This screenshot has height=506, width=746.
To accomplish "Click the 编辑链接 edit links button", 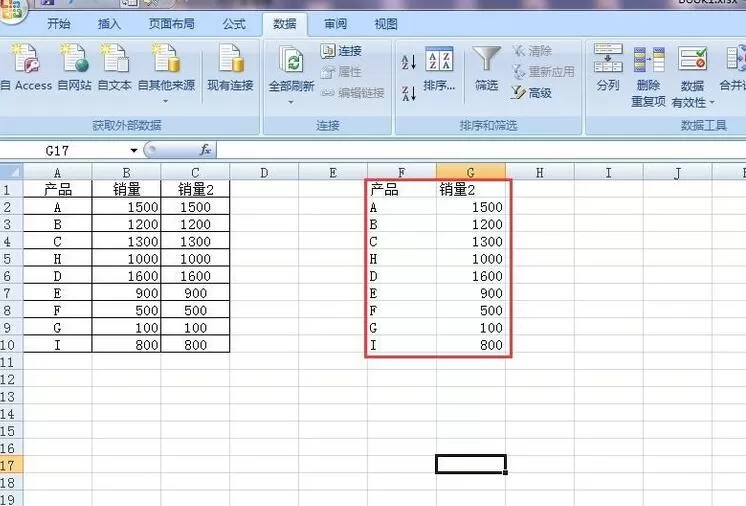I will pyautogui.click(x=353, y=93).
